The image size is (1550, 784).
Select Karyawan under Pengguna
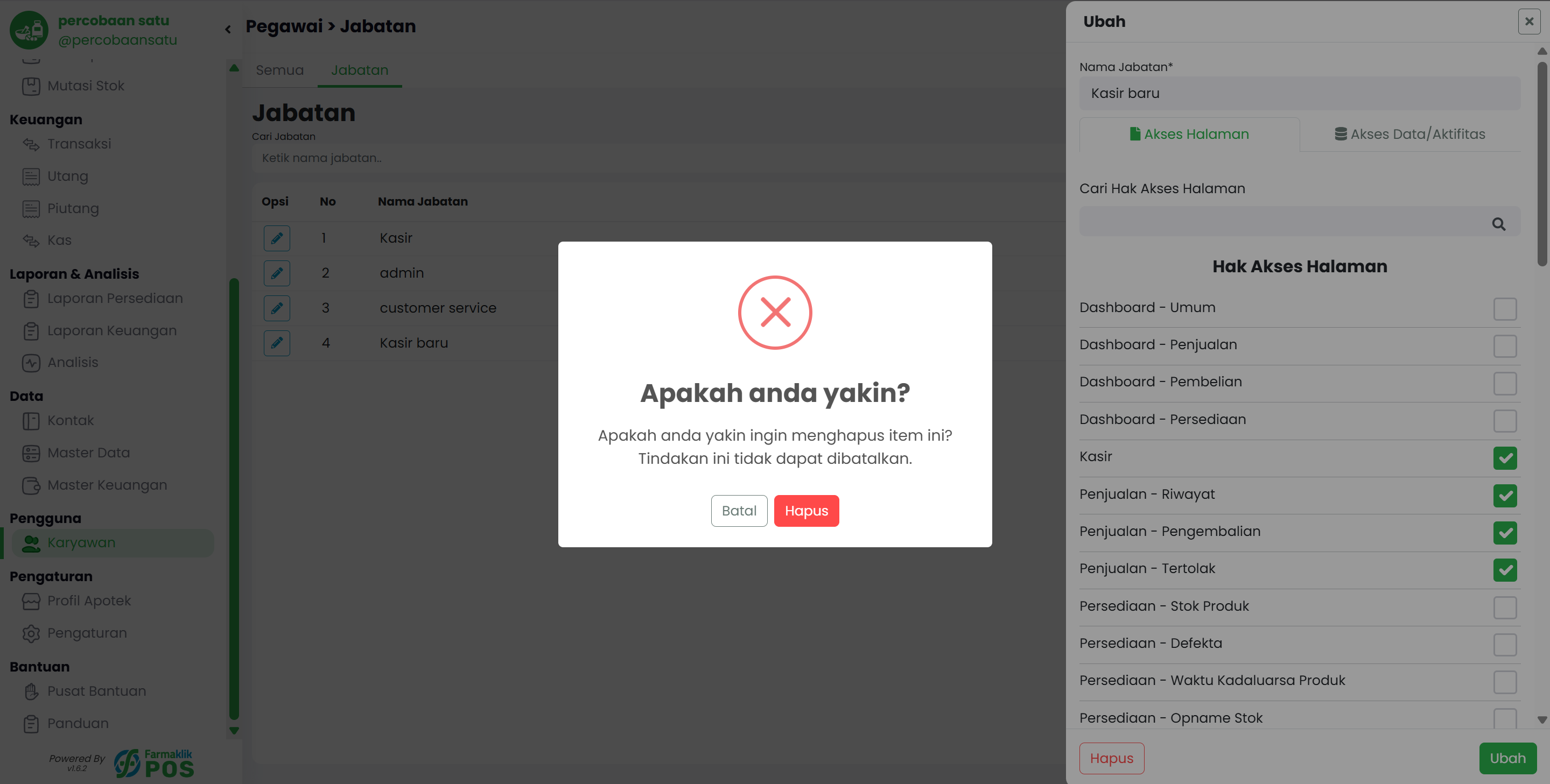113,543
